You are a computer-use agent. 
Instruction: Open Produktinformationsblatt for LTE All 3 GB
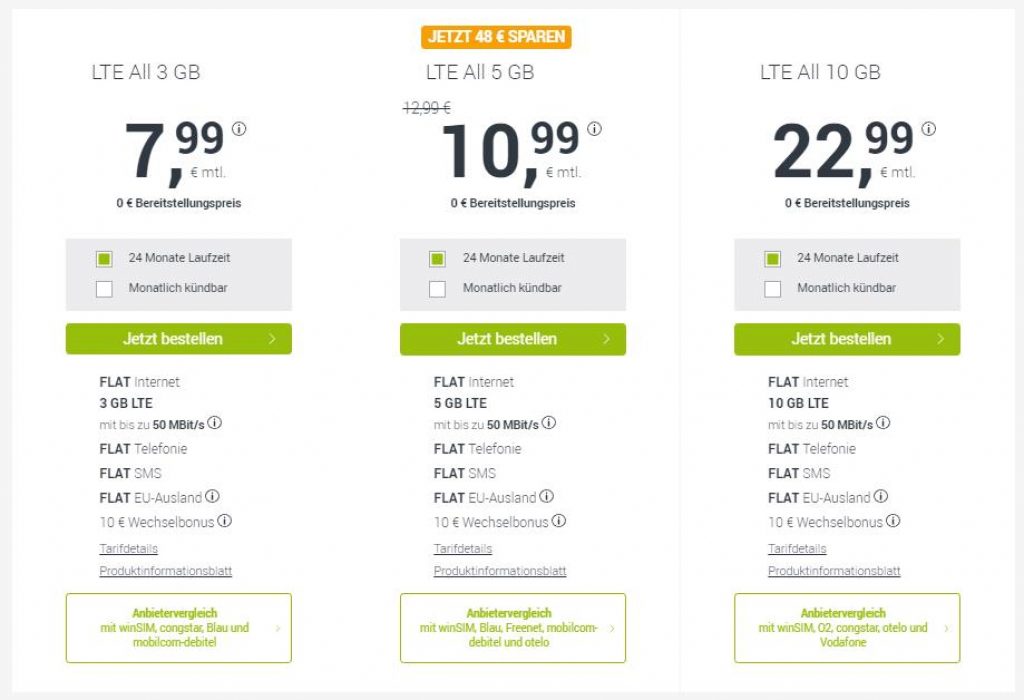tap(165, 571)
